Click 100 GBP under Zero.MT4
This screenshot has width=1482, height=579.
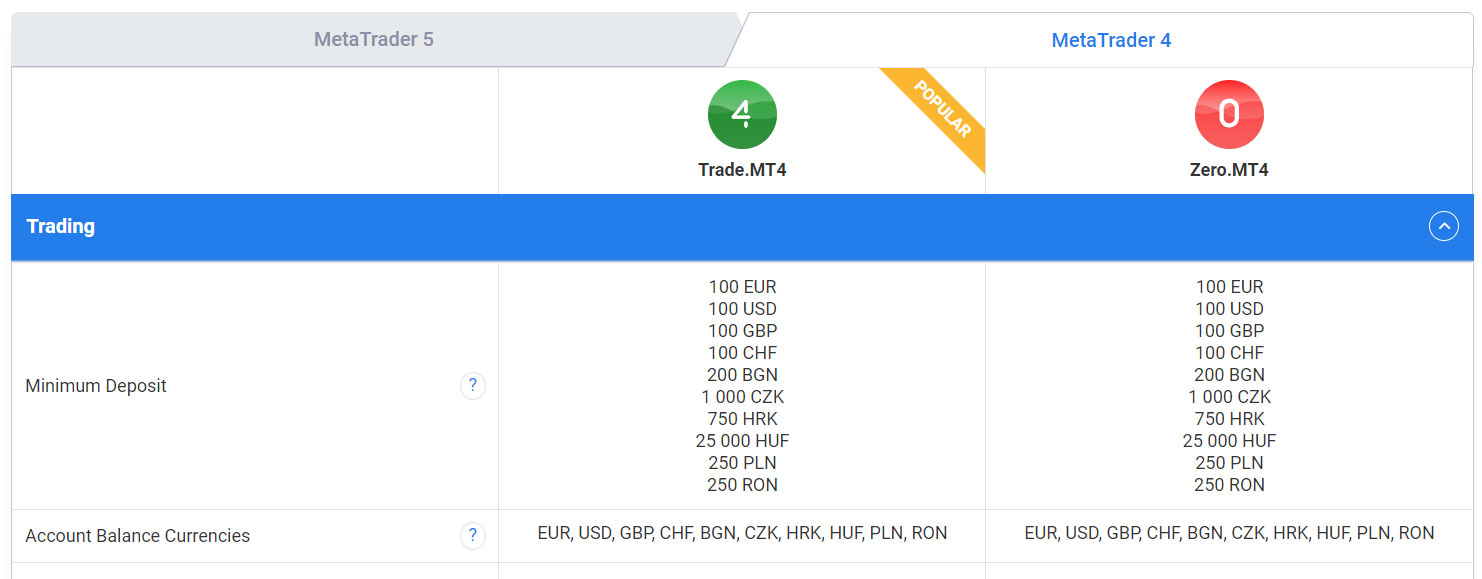pyautogui.click(x=1229, y=331)
